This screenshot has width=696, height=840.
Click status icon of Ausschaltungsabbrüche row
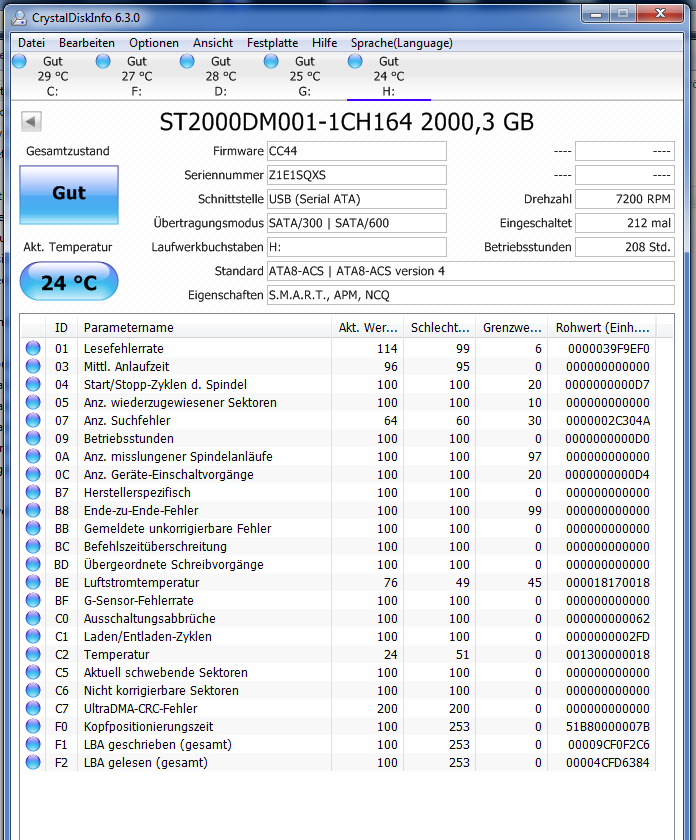click(x=33, y=618)
